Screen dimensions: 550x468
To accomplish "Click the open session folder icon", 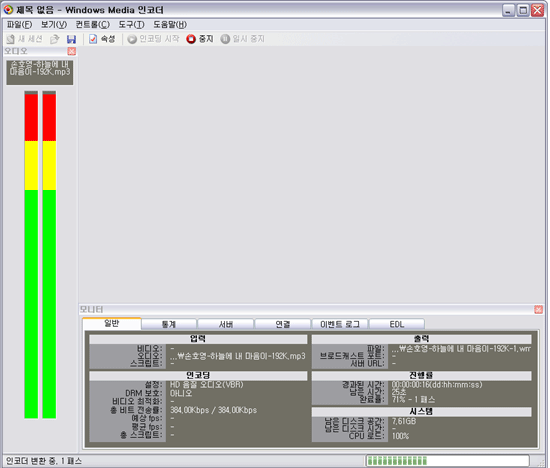I will pos(54,39).
